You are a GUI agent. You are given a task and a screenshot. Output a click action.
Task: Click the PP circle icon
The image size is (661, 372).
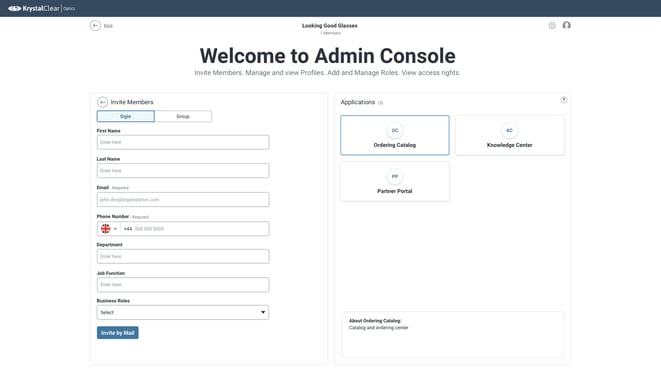pyautogui.click(x=395, y=177)
